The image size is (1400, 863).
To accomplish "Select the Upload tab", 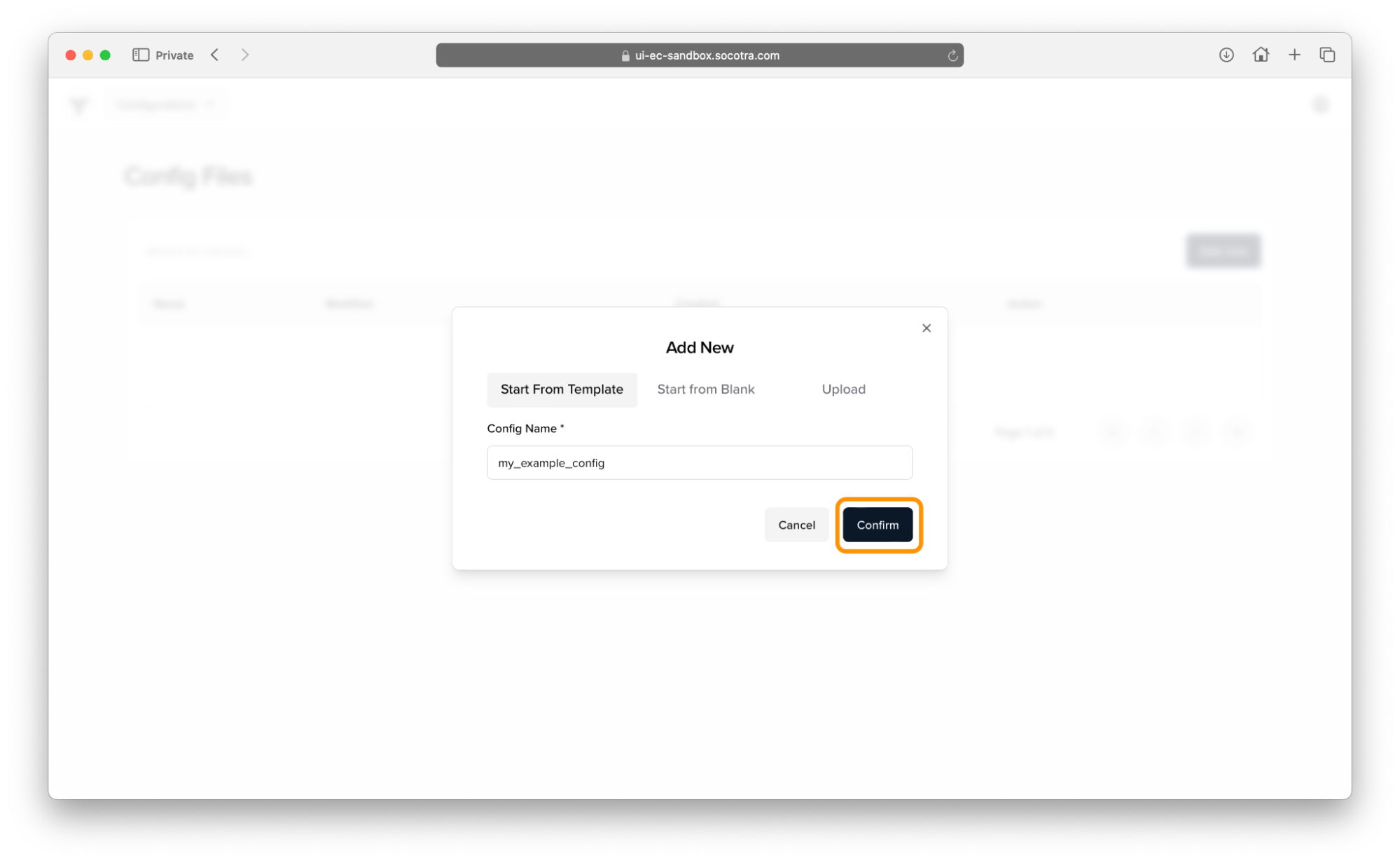I will (843, 389).
